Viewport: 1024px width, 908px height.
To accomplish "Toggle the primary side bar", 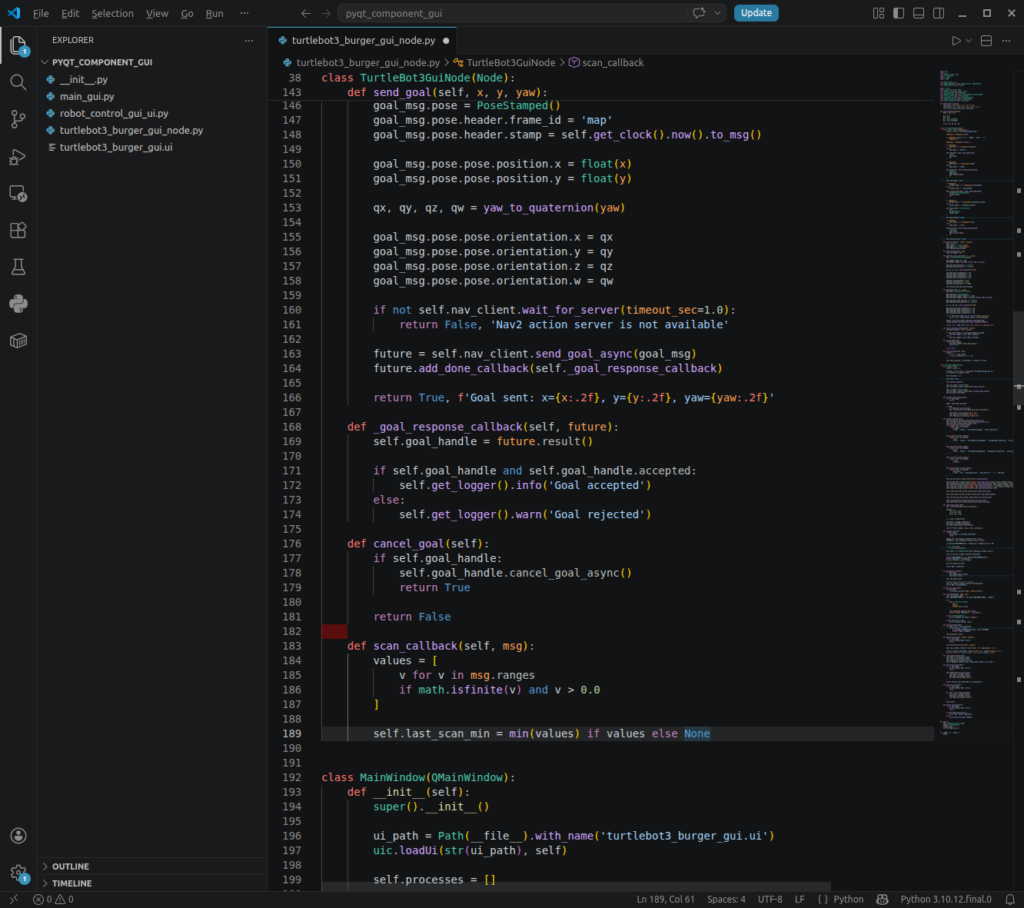I will click(x=899, y=13).
